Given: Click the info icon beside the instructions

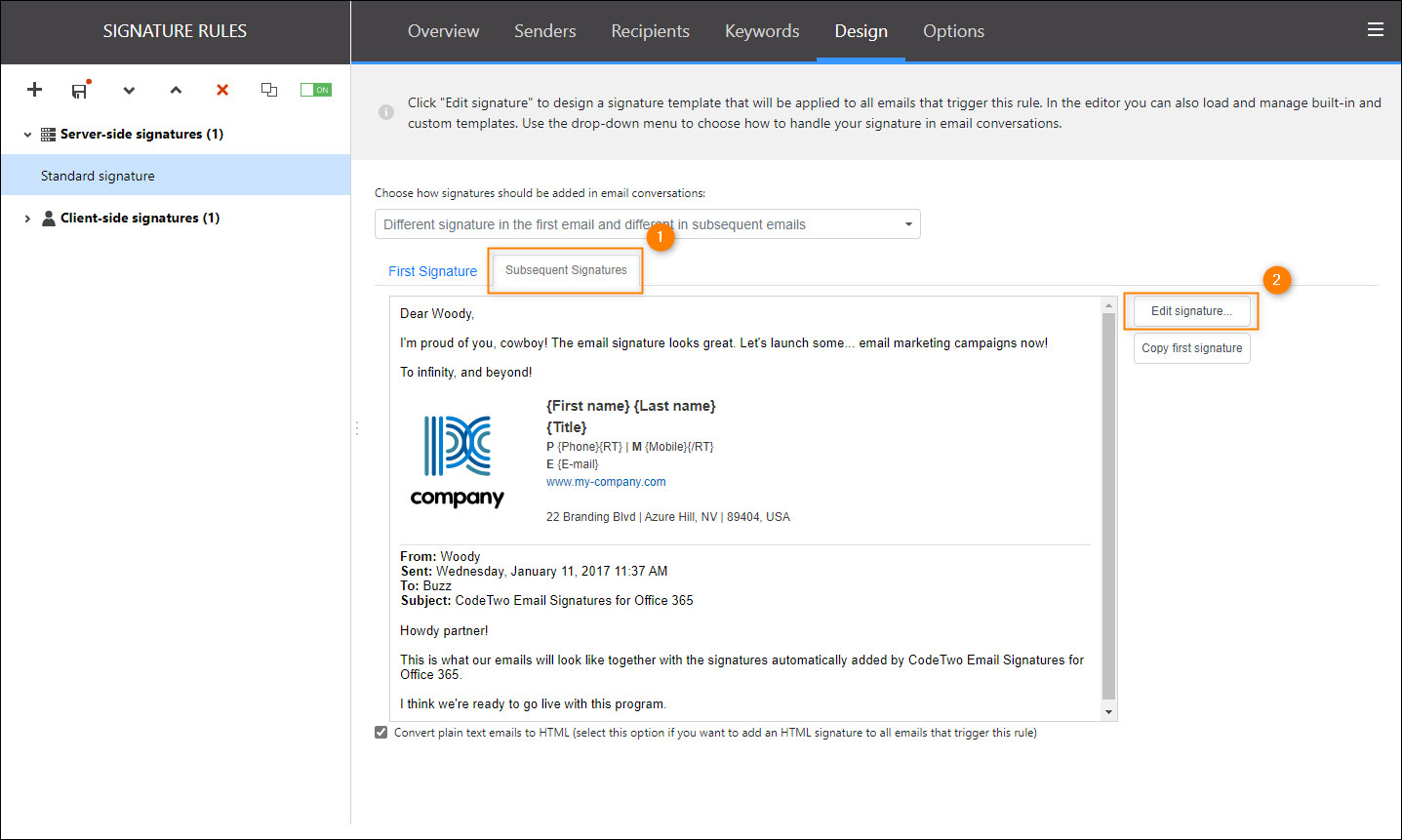Looking at the screenshot, I should click(x=385, y=112).
